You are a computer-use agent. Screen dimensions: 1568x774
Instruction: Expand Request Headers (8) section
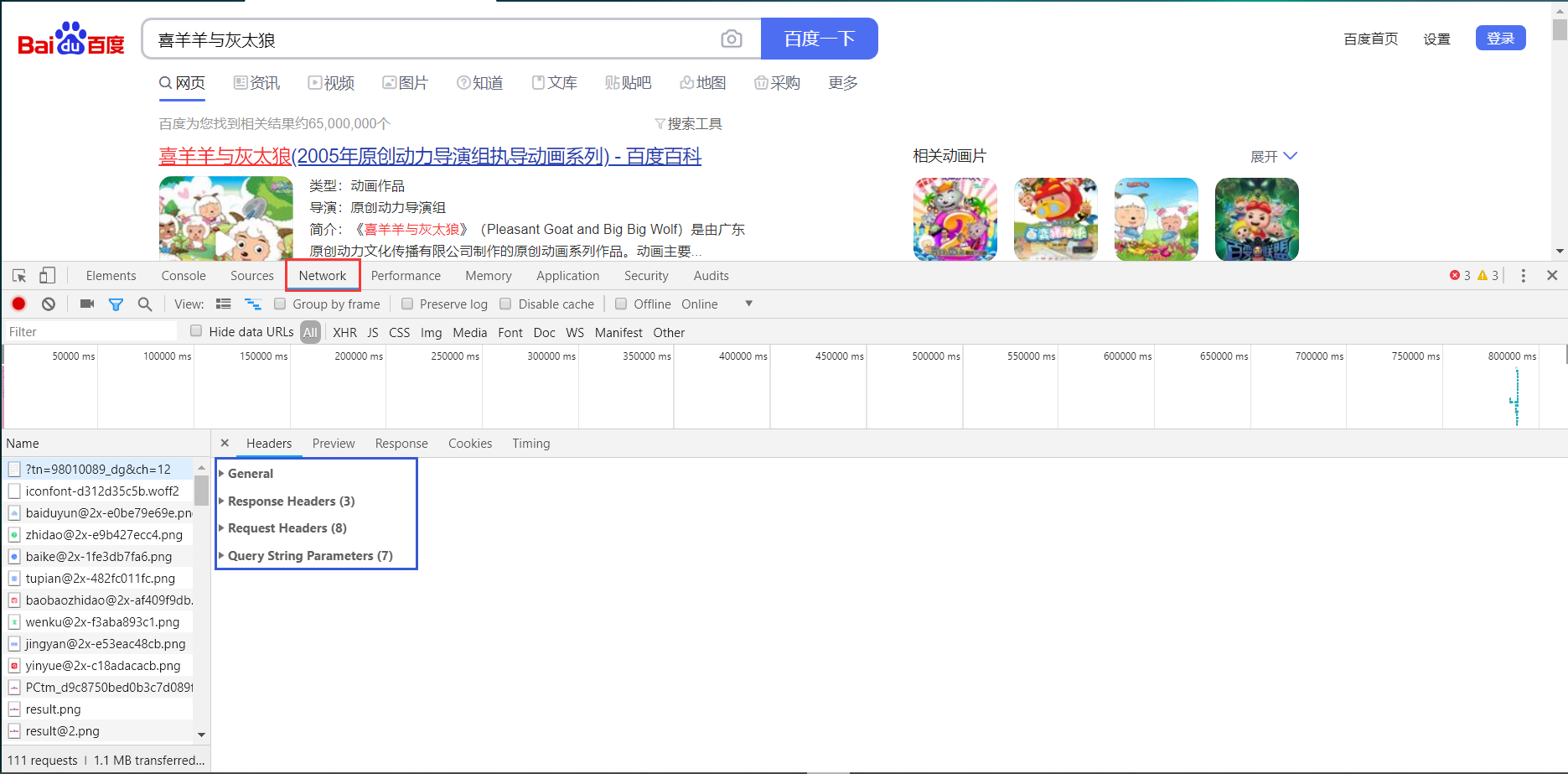point(282,527)
